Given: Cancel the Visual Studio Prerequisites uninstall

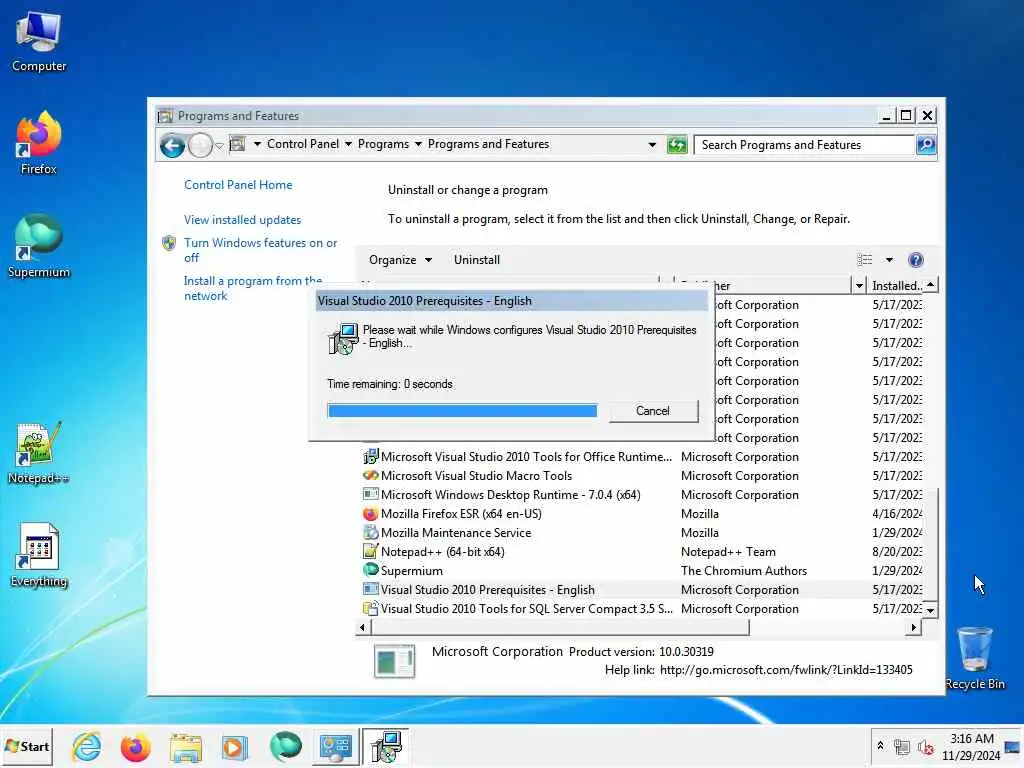Looking at the screenshot, I should point(653,411).
